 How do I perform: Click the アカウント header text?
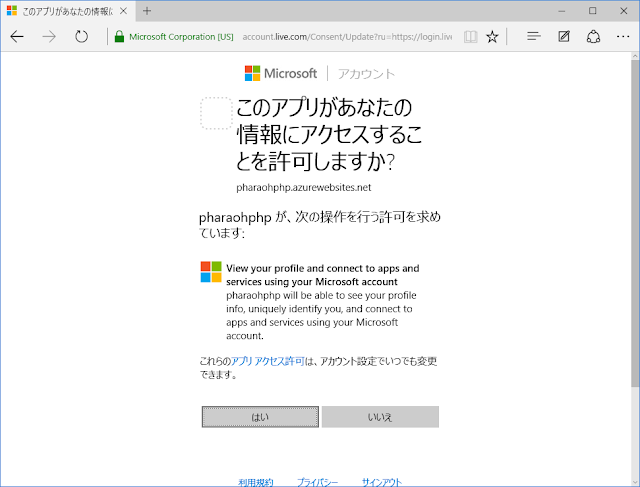pyautogui.click(x=366, y=74)
